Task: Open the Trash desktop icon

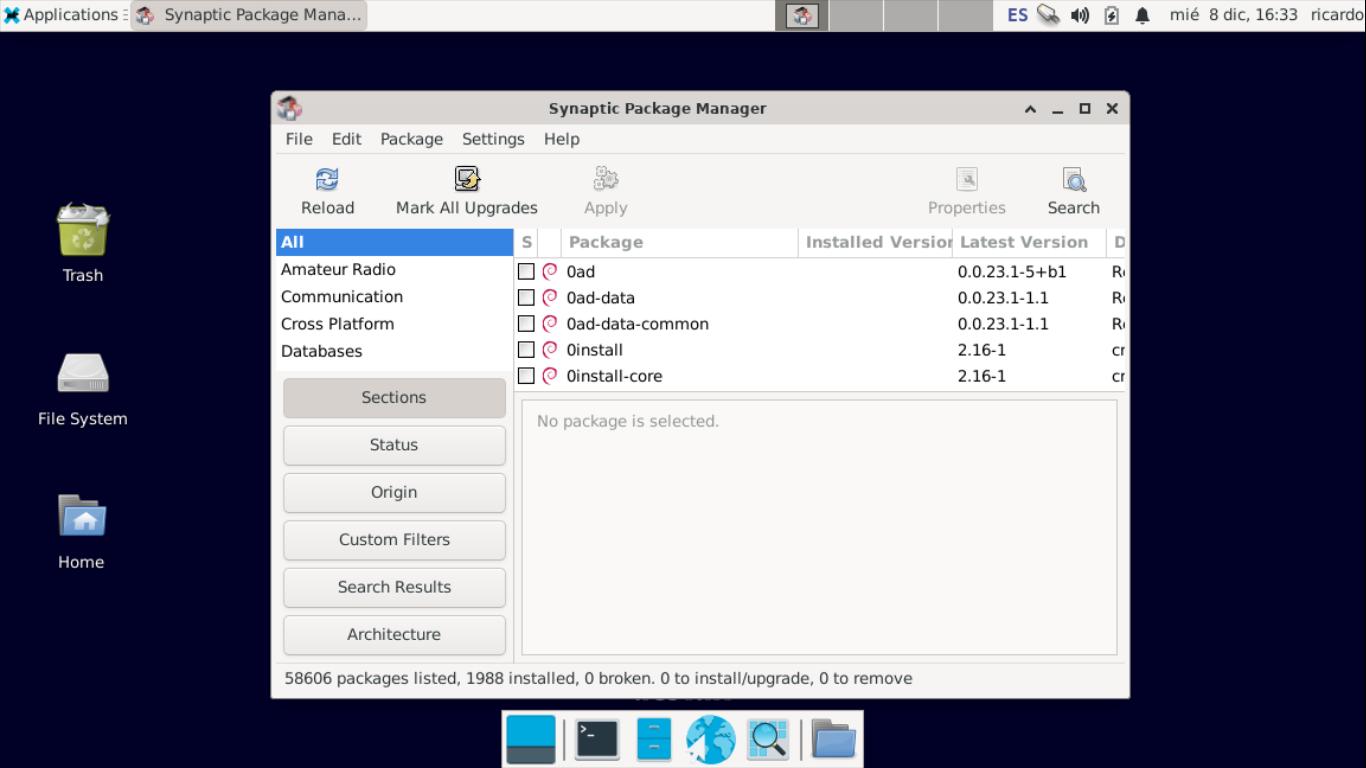Action: (83, 230)
